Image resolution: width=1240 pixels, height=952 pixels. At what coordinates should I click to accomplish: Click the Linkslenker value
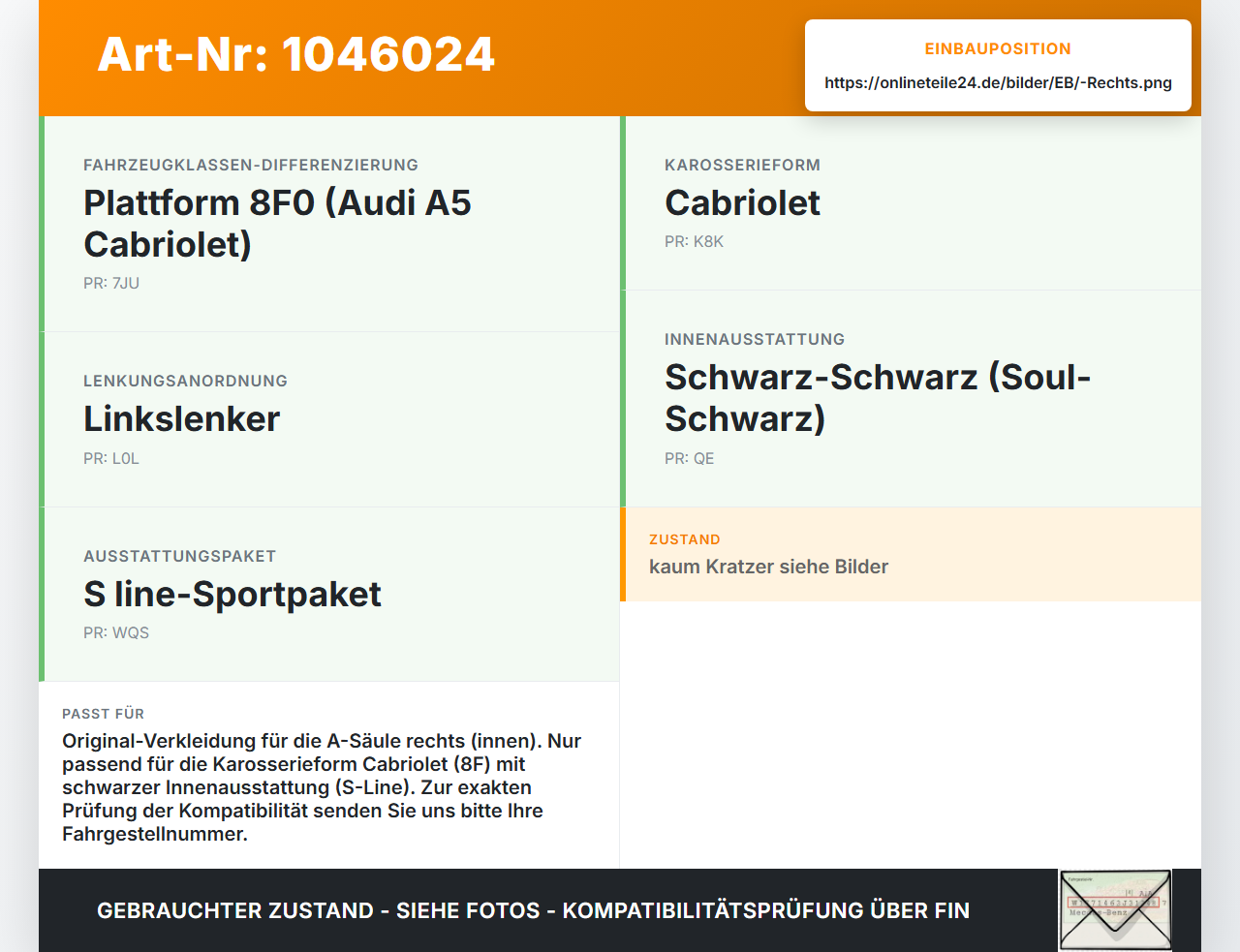pyautogui.click(x=182, y=419)
